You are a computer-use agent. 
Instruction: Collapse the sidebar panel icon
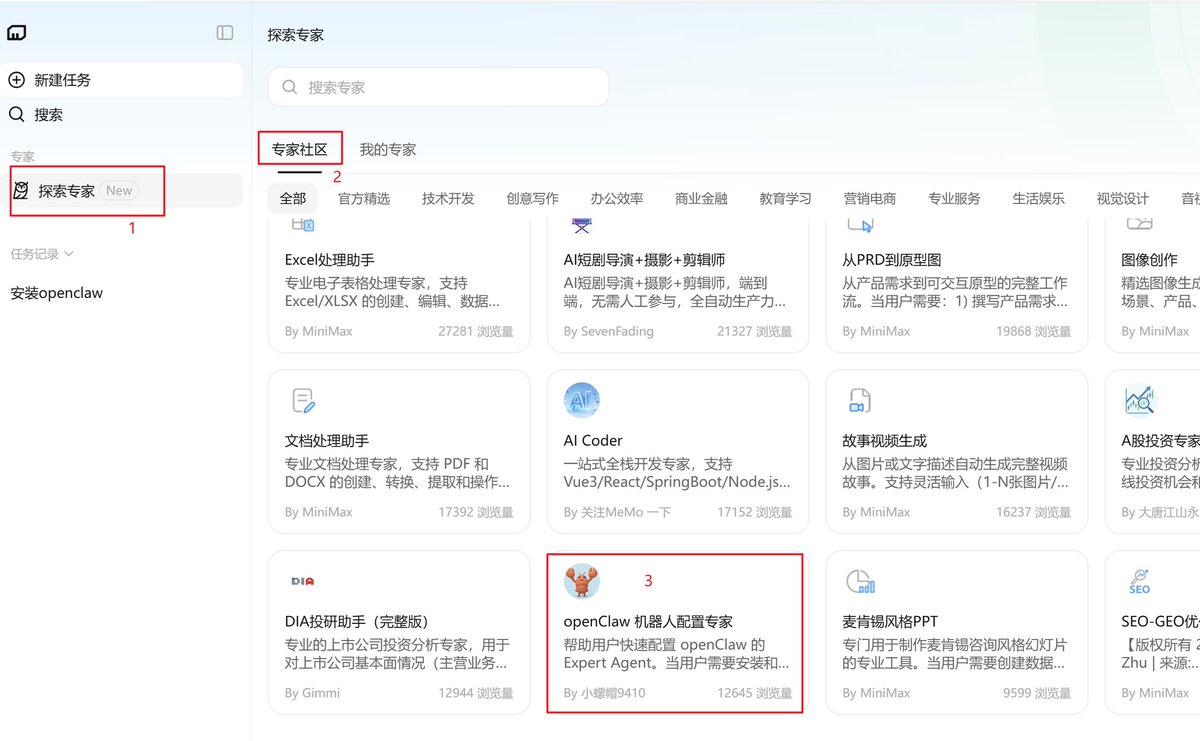tap(225, 33)
